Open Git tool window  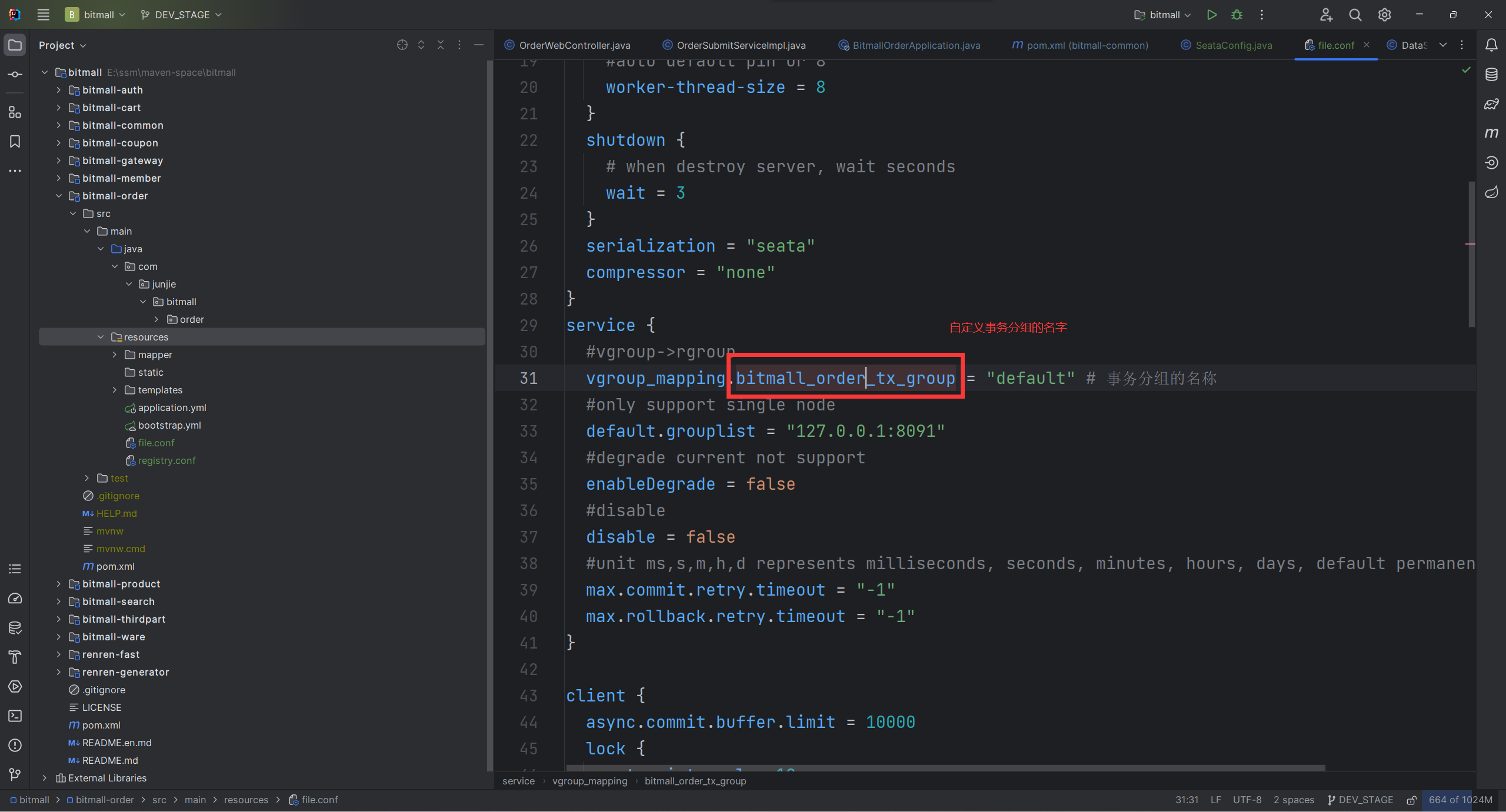(15, 775)
